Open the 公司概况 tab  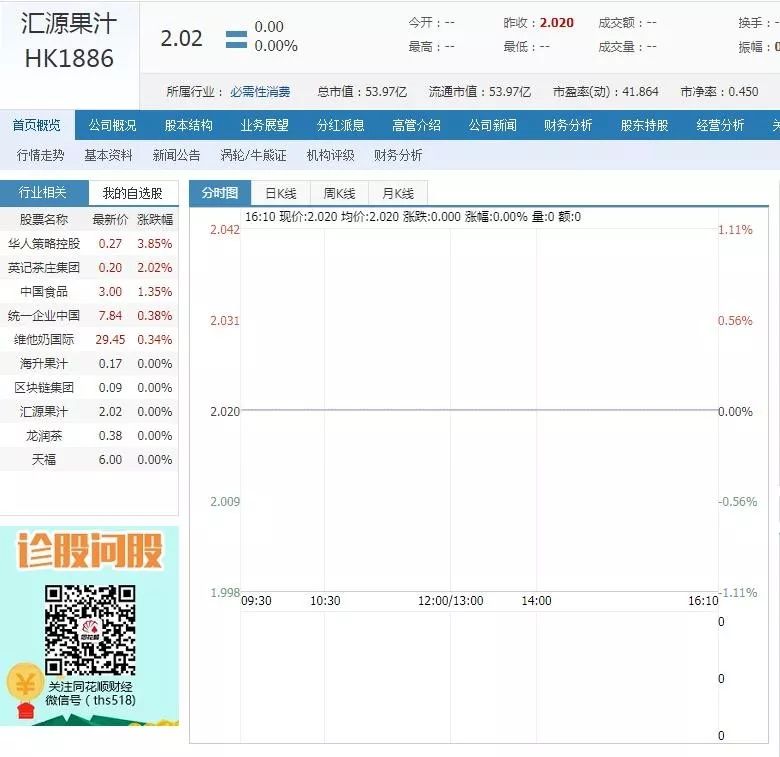pyautogui.click(x=112, y=125)
